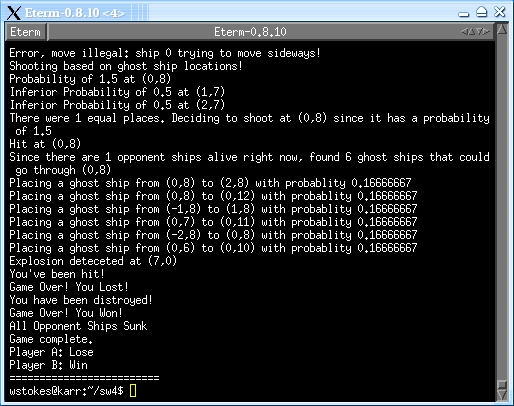Click the Eterm-0.8.10 <4> title text
The image size is (514, 406).
[x=75, y=13]
